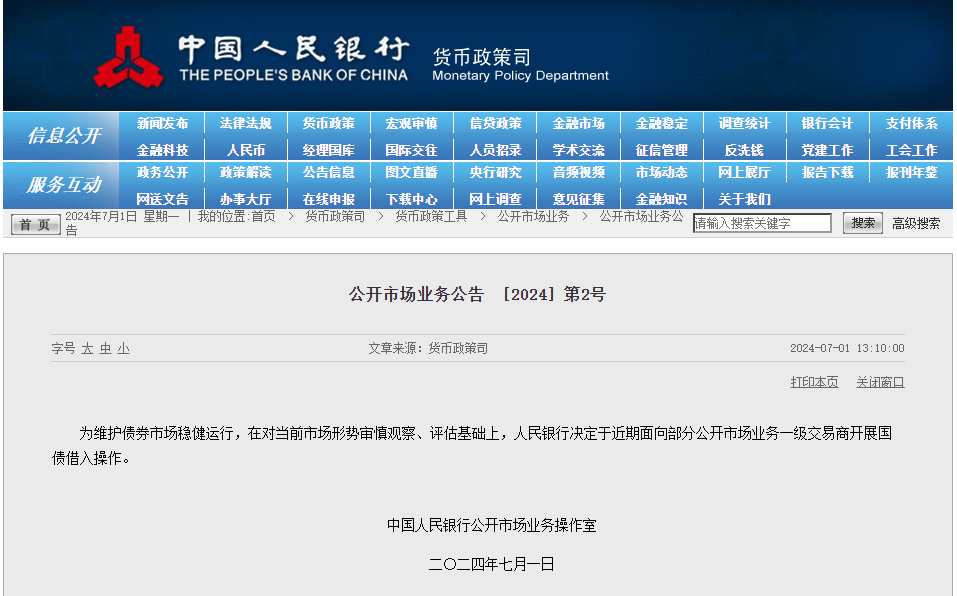957x596 pixels.
Task: Go to 反洗钱 page
Action: pos(744,150)
